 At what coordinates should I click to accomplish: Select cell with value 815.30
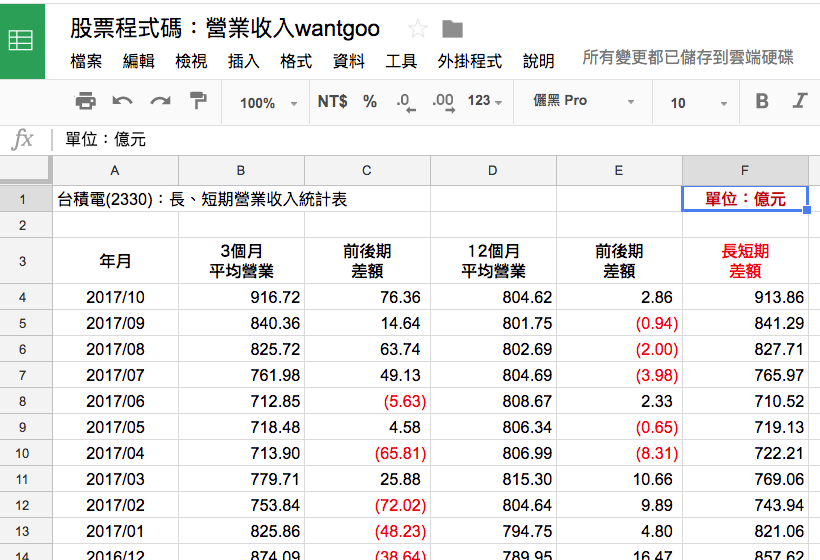493,479
